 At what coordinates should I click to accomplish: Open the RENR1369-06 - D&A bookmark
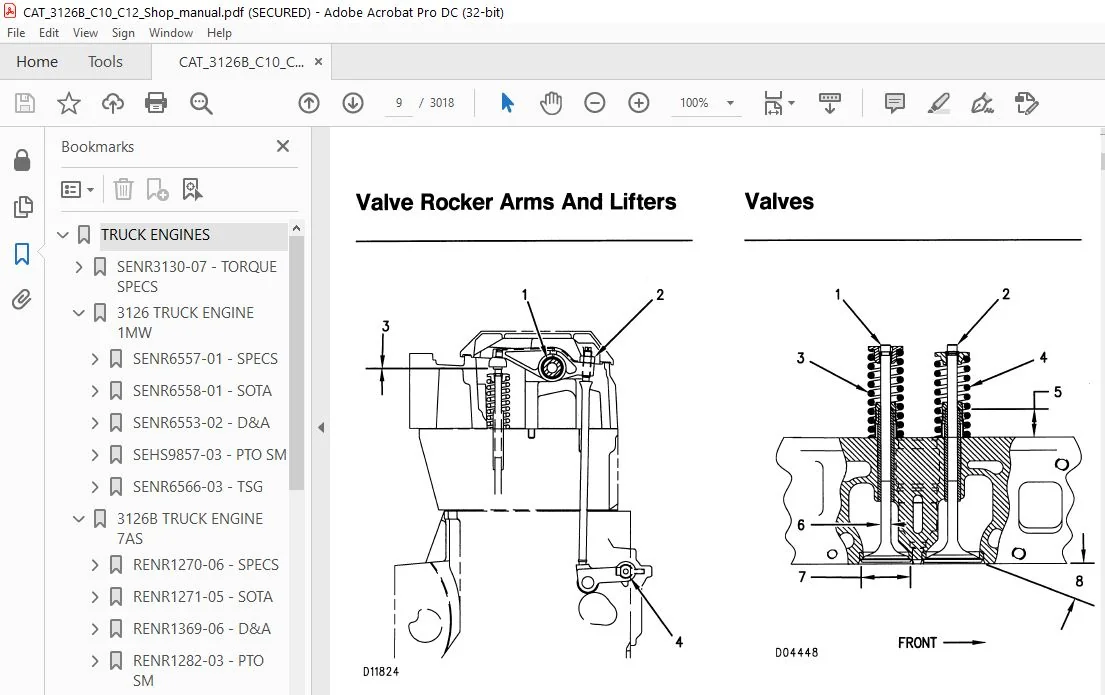[x=202, y=629]
